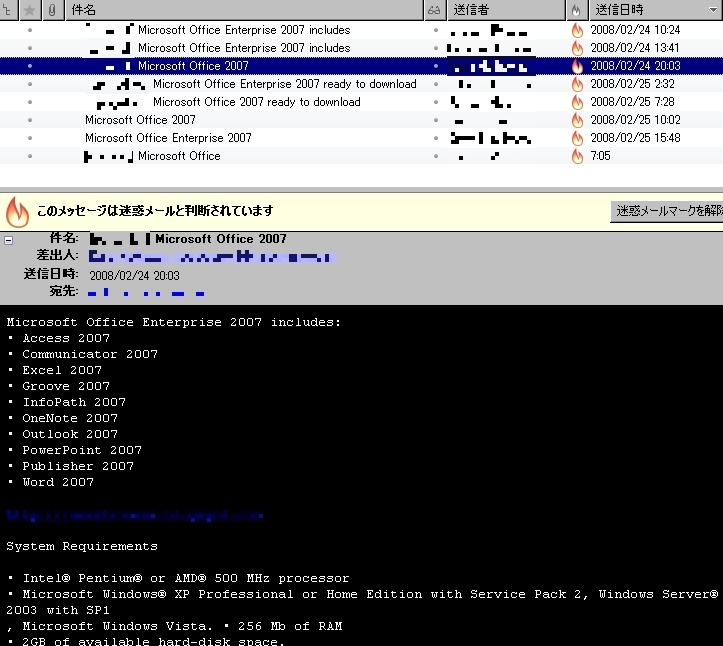Click the junk flame on the 7:05 message
The width and height of the screenshot is (723, 646).
577,156
